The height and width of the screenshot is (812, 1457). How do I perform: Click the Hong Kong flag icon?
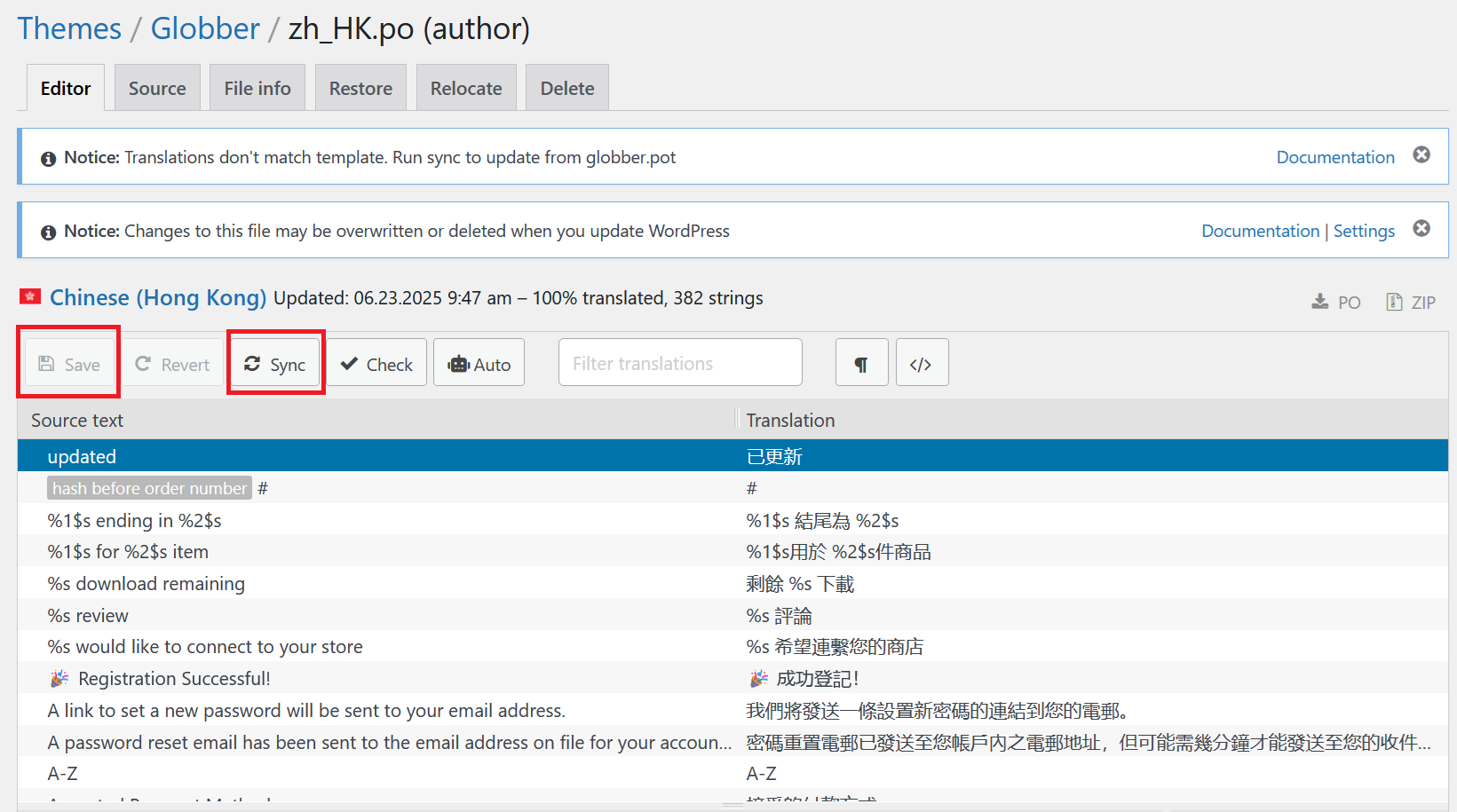(x=30, y=296)
